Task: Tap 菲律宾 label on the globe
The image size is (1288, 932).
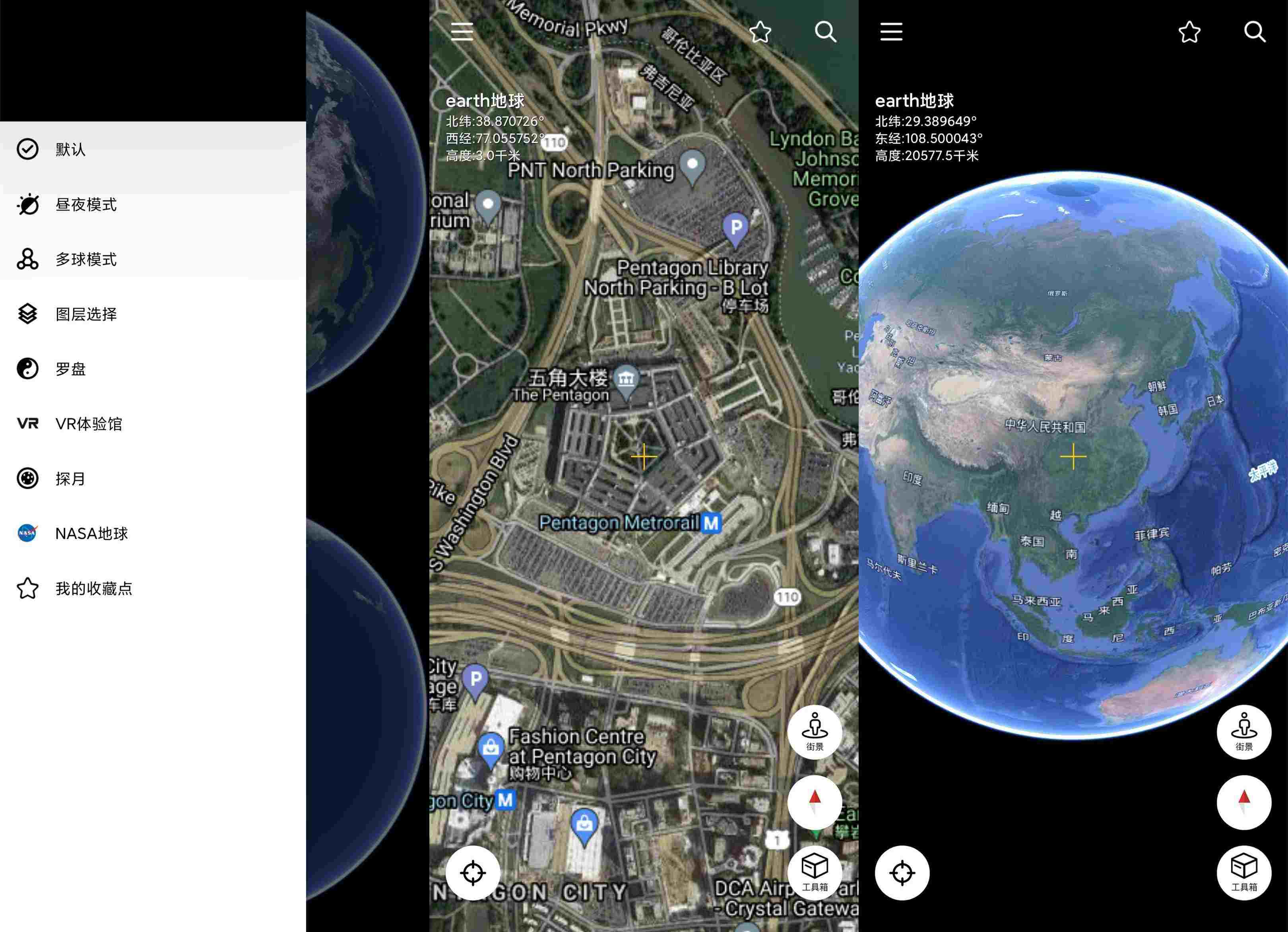Action: (1152, 534)
